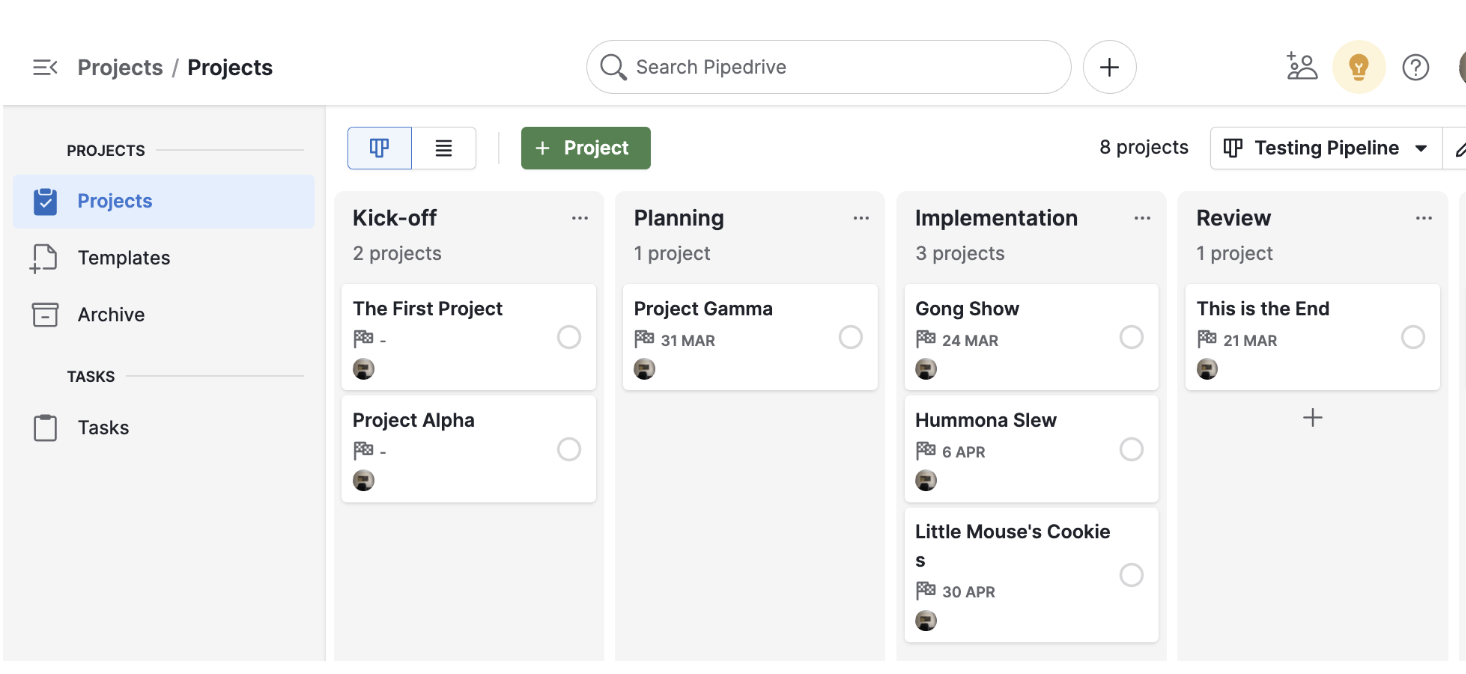Open Kick-off column options menu
The height and width of the screenshot is (674, 1466).
pyautogui.click(x=580, y=219)
